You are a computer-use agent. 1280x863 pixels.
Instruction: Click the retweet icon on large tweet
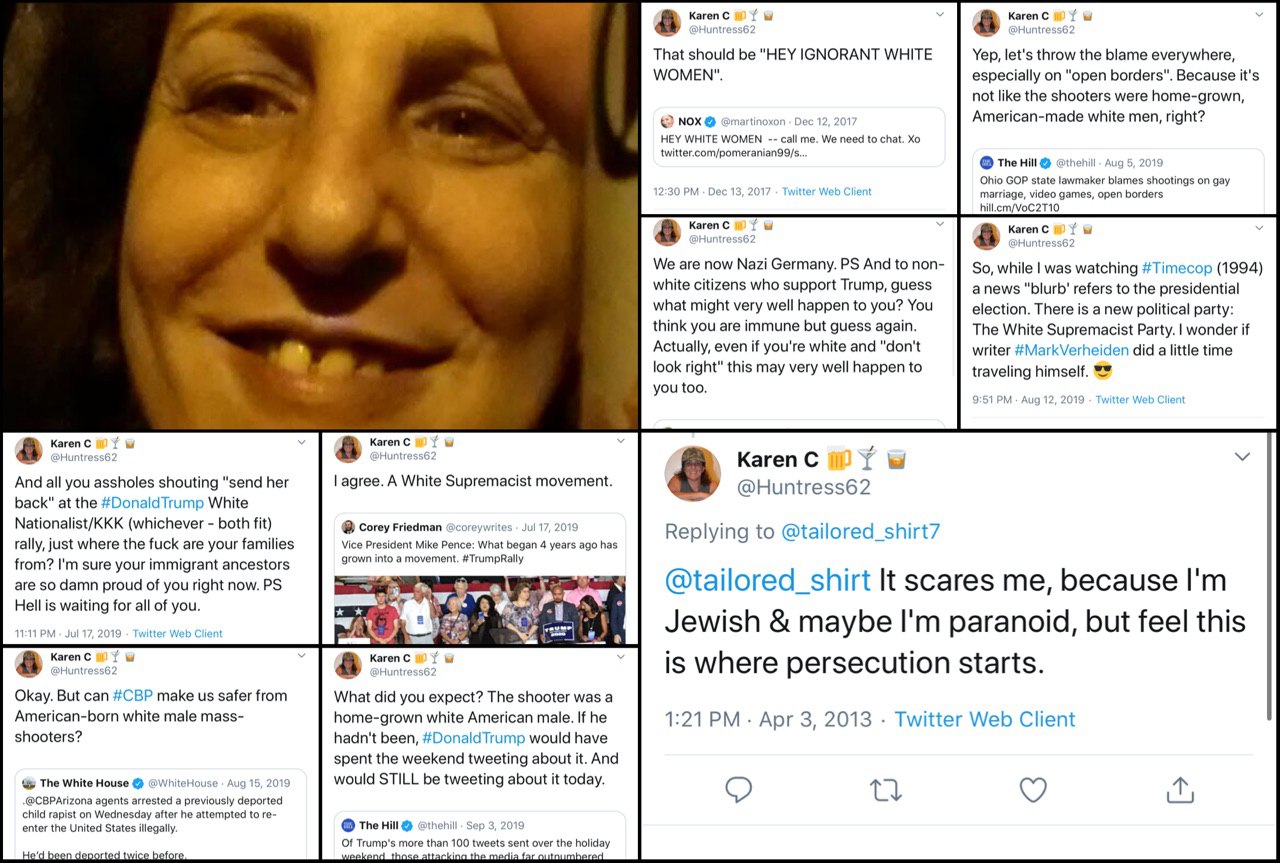(x=886, y=790)
